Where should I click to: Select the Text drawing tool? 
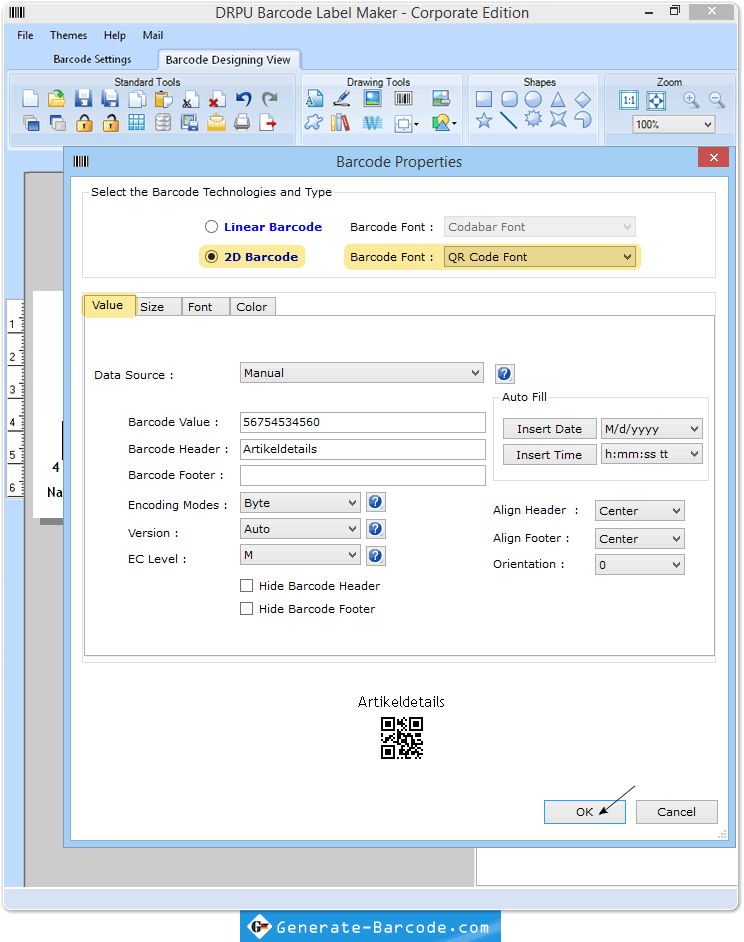314,99
